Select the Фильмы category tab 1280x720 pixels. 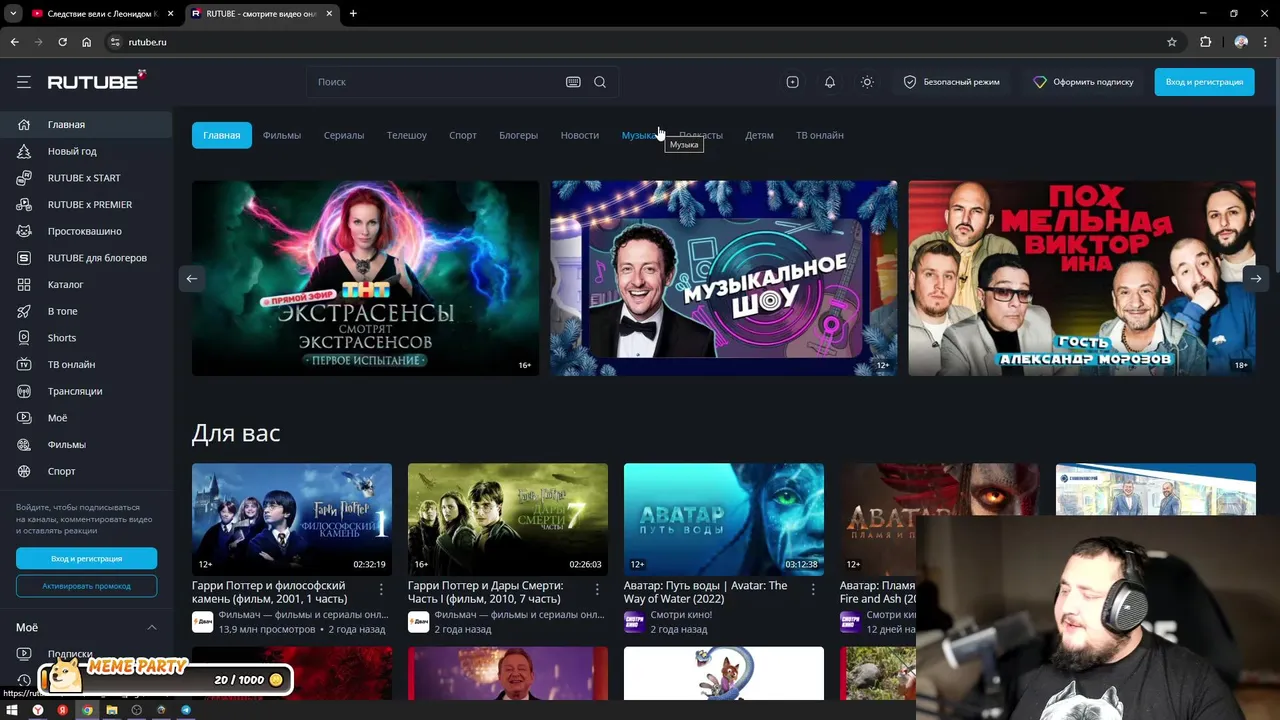coord(282,135)
